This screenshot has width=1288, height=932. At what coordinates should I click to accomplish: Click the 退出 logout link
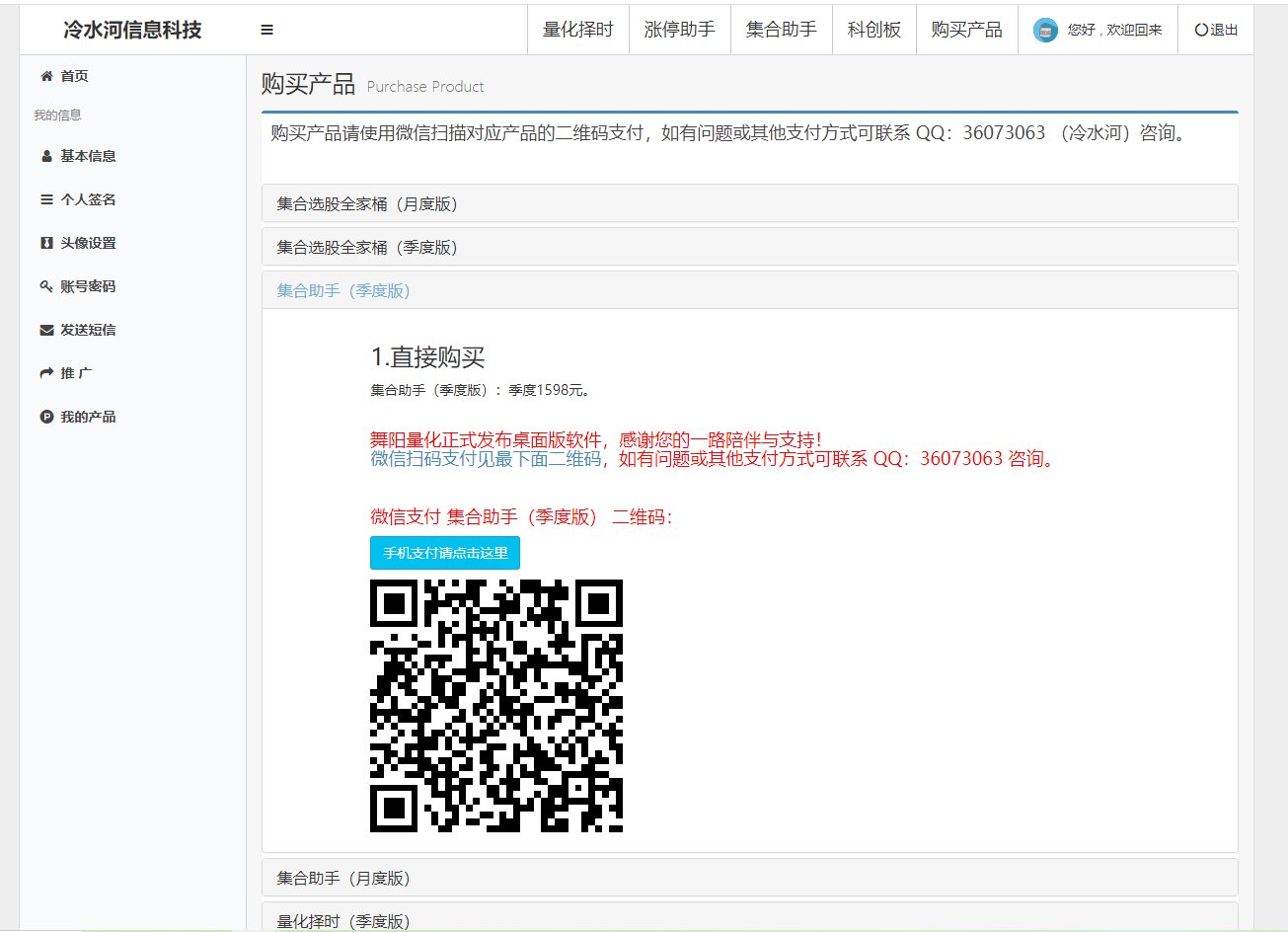(x=1216, y=30)
